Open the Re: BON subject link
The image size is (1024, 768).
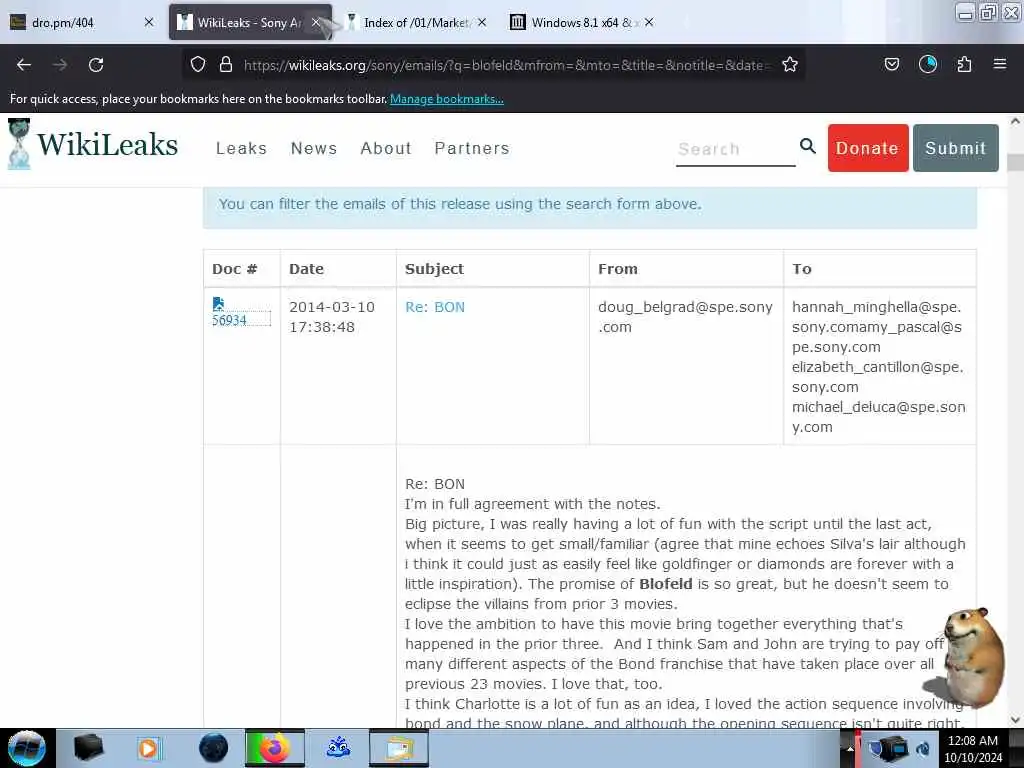(435, 307)
